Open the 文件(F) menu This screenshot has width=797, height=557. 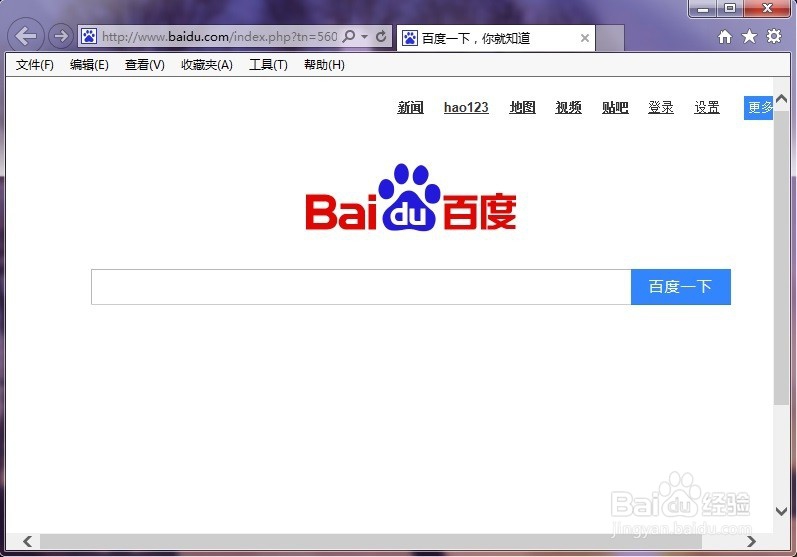35,65
